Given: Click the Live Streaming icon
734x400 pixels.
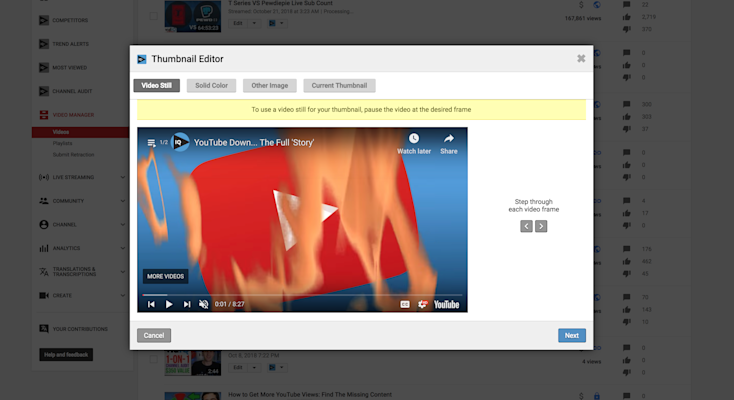Looking at the screenshot, I should [x=44, y=177].
